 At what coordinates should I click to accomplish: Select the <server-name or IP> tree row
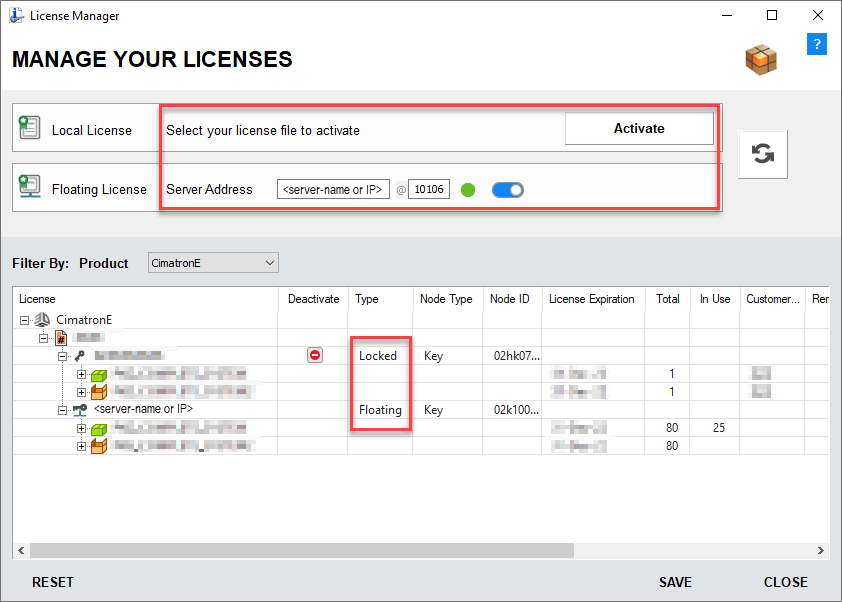[x=143, y=409]
